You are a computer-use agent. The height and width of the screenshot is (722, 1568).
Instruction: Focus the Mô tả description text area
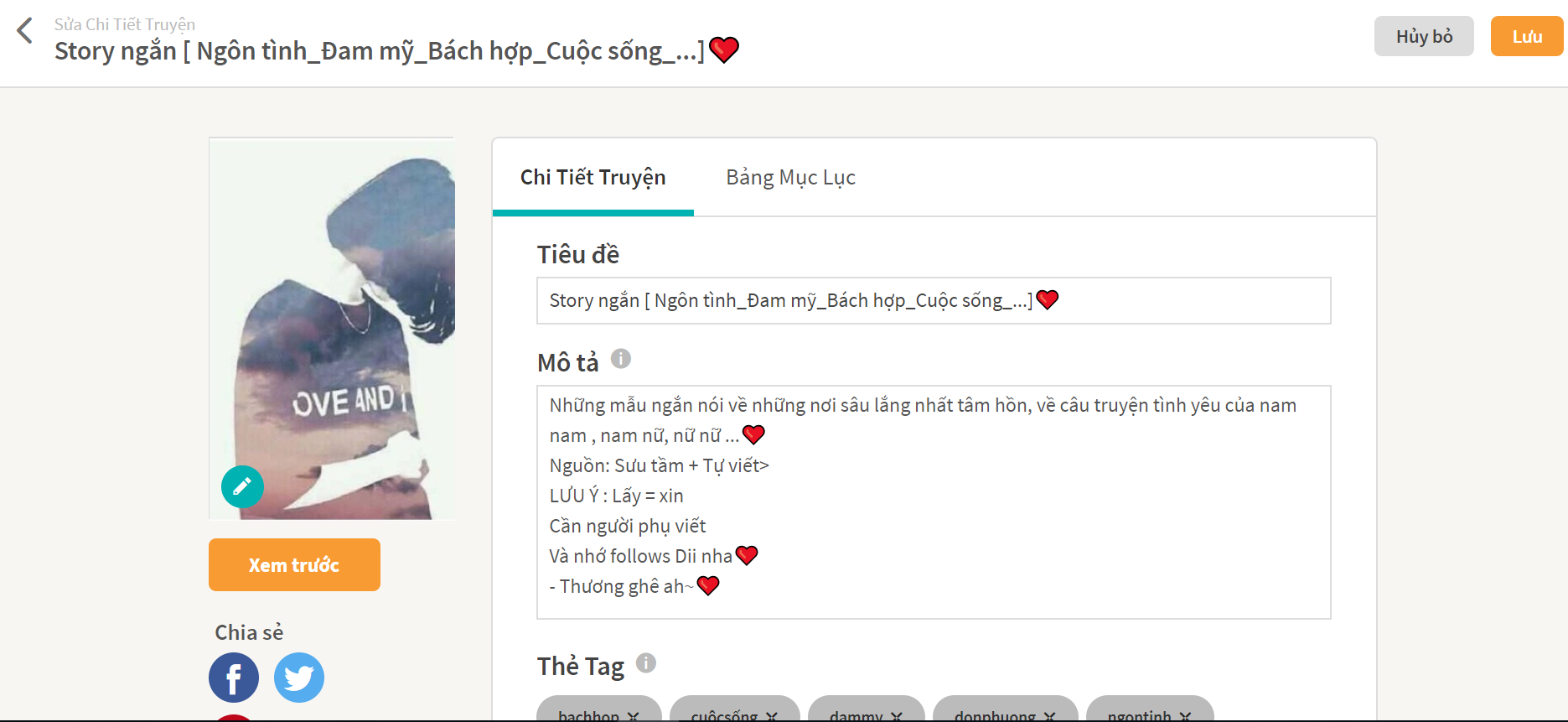click(934, 502)
